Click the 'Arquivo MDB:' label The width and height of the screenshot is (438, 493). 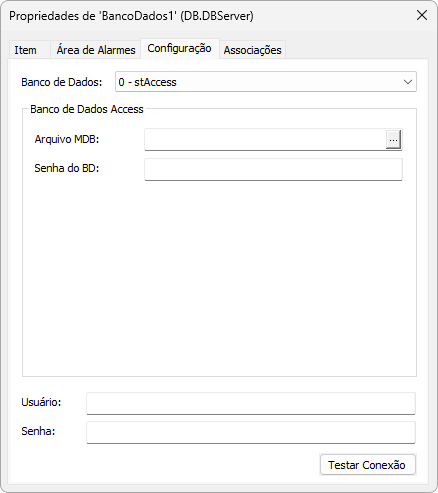(67, 139)
